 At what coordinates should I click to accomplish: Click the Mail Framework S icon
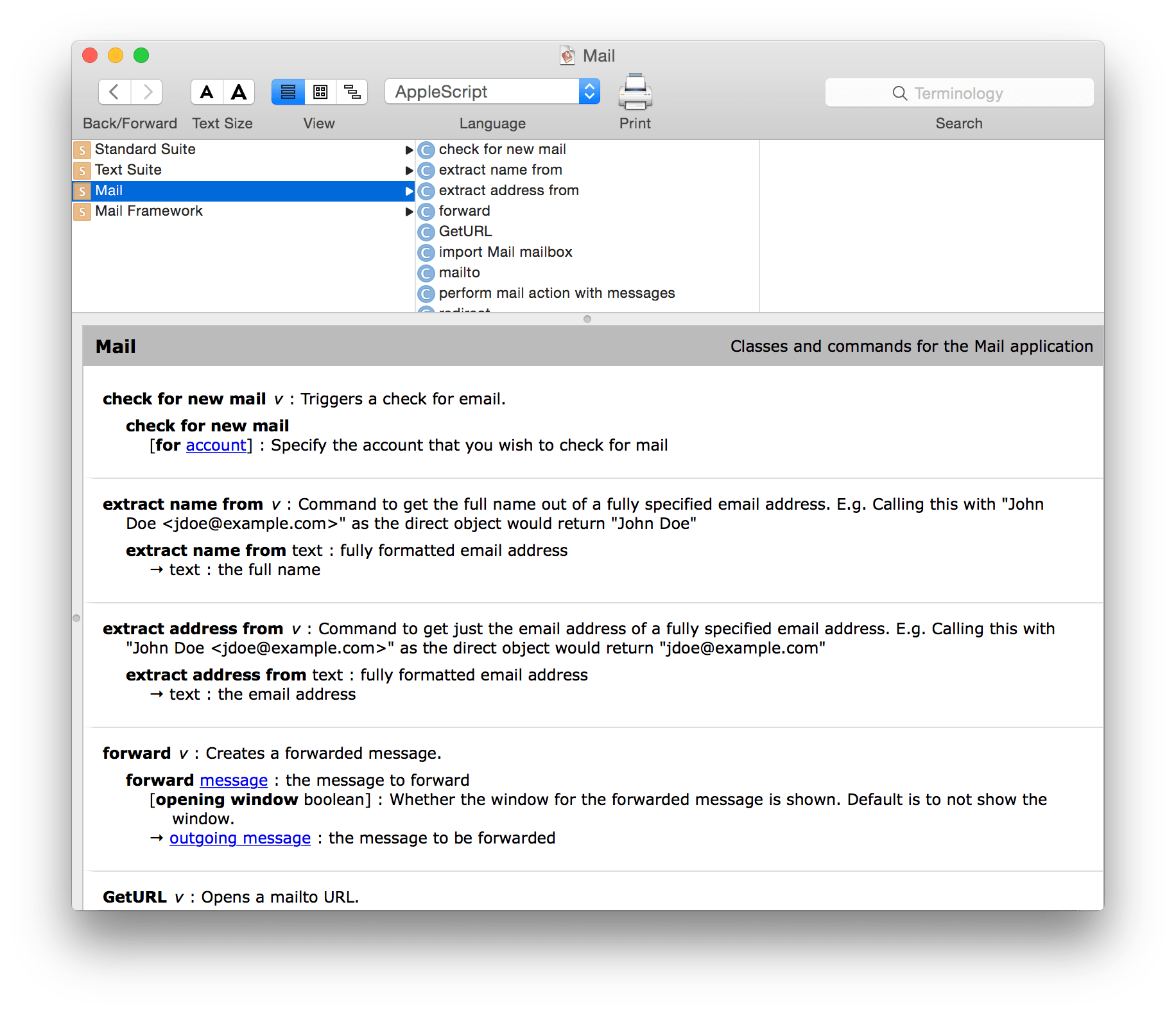pyautogui.click(x=82, y=212)
